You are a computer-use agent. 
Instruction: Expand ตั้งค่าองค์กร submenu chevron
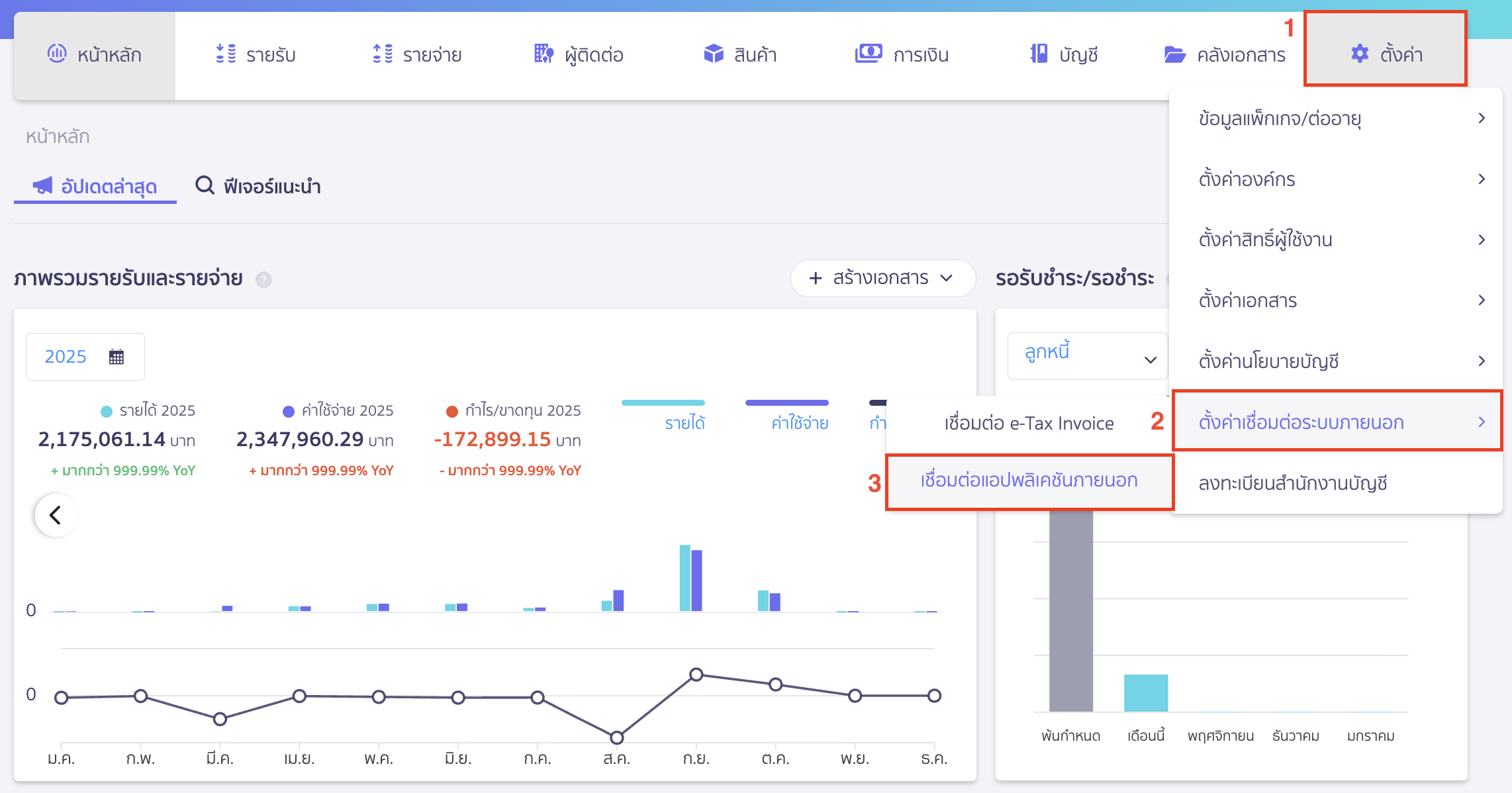point(1482,179)
